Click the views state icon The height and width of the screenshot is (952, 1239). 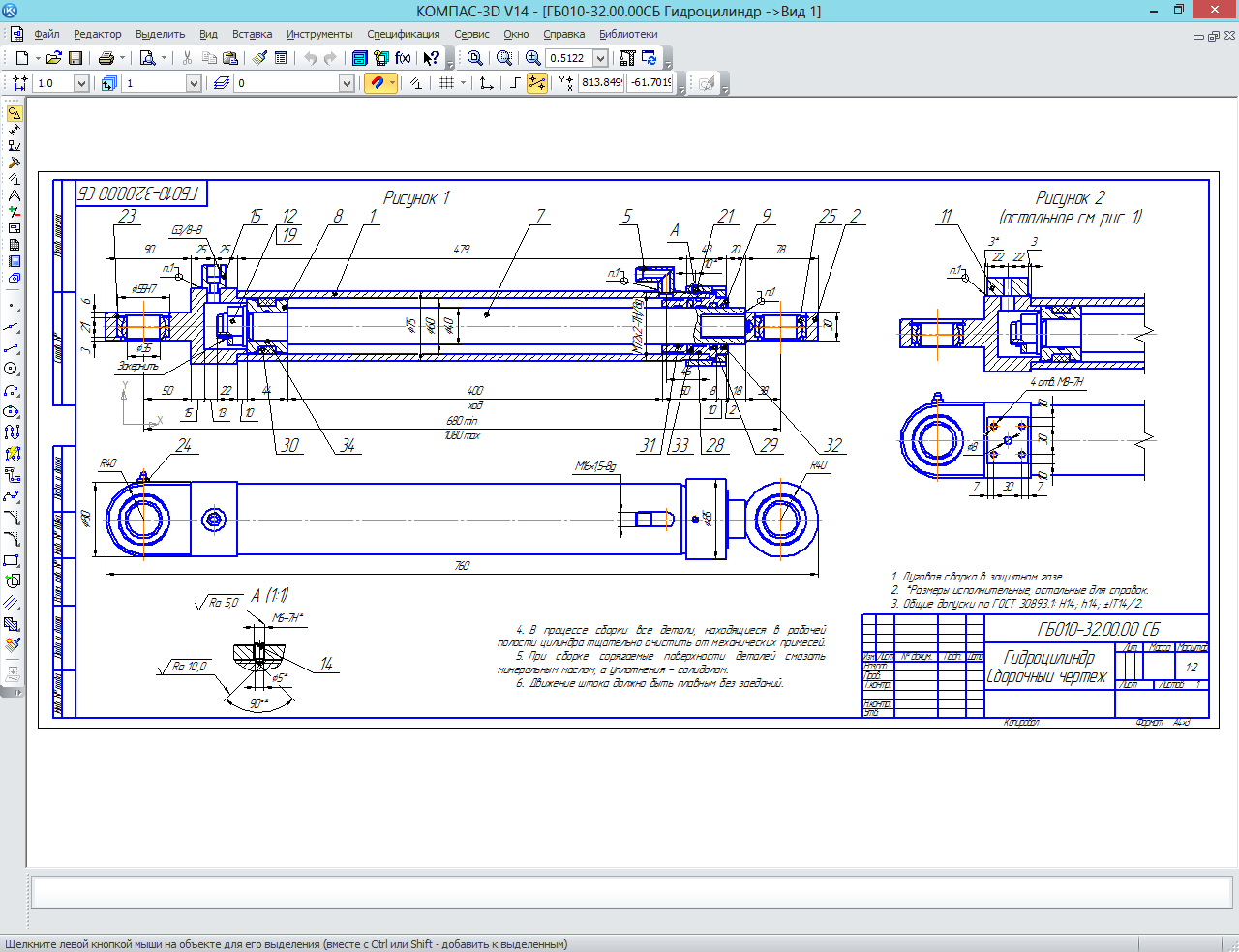(107, 83)
